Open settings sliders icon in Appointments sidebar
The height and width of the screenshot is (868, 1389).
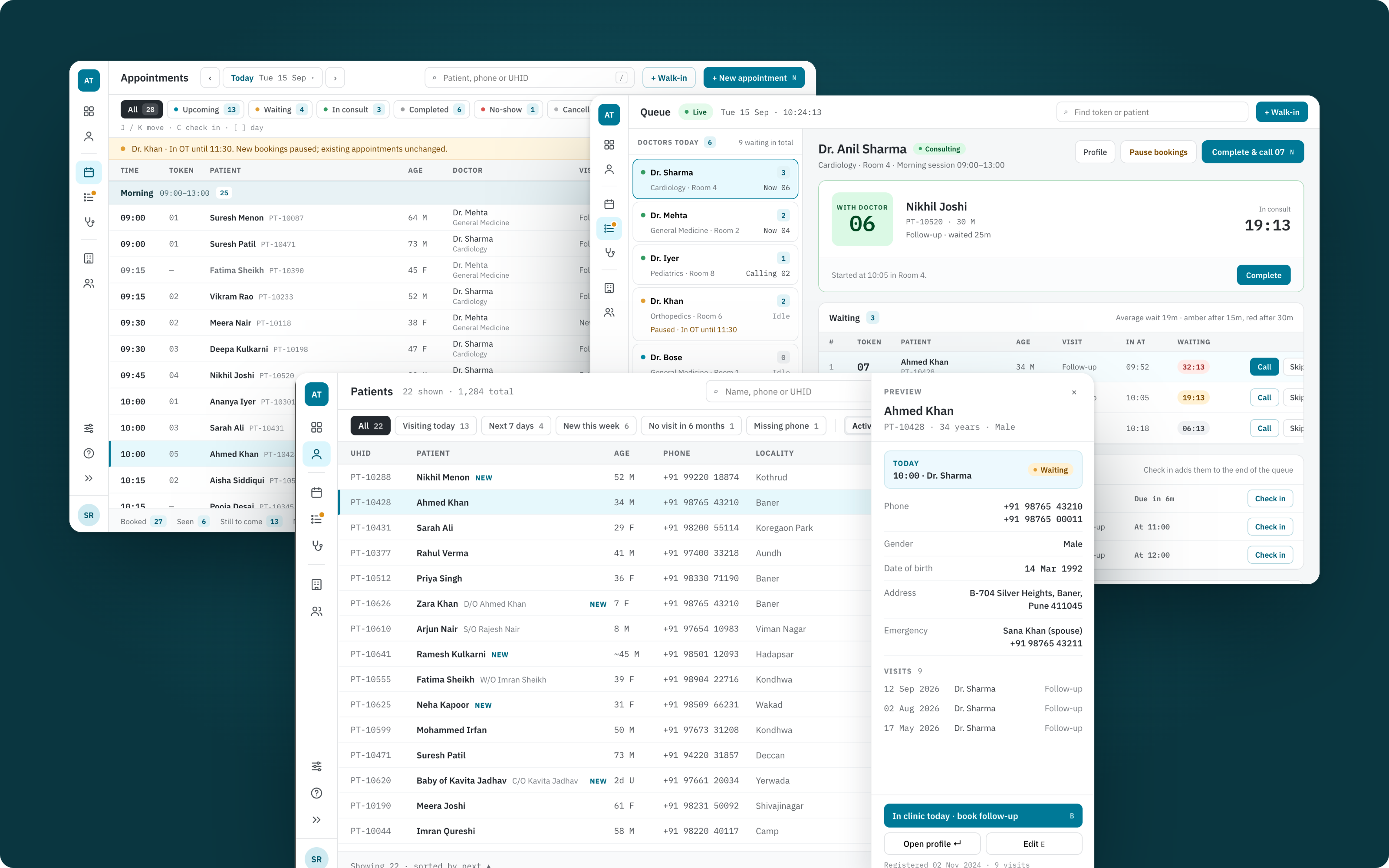click(x=89, y=428)
